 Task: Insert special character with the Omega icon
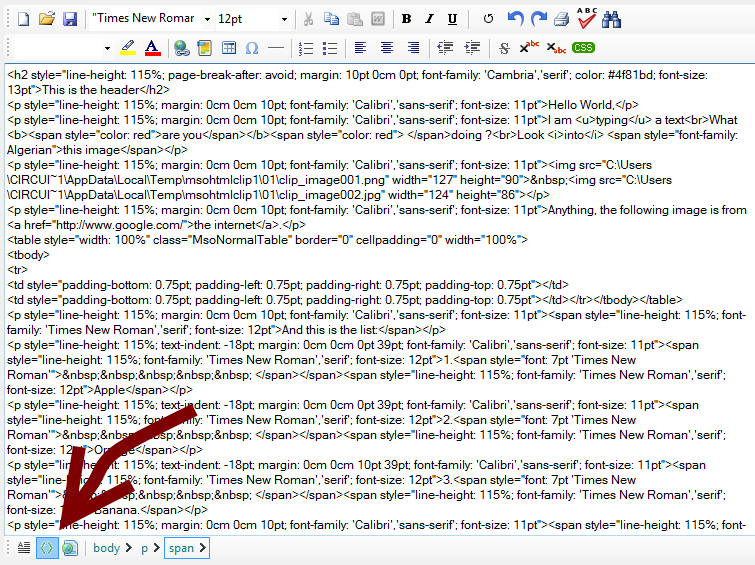click(x=252, y=48)
